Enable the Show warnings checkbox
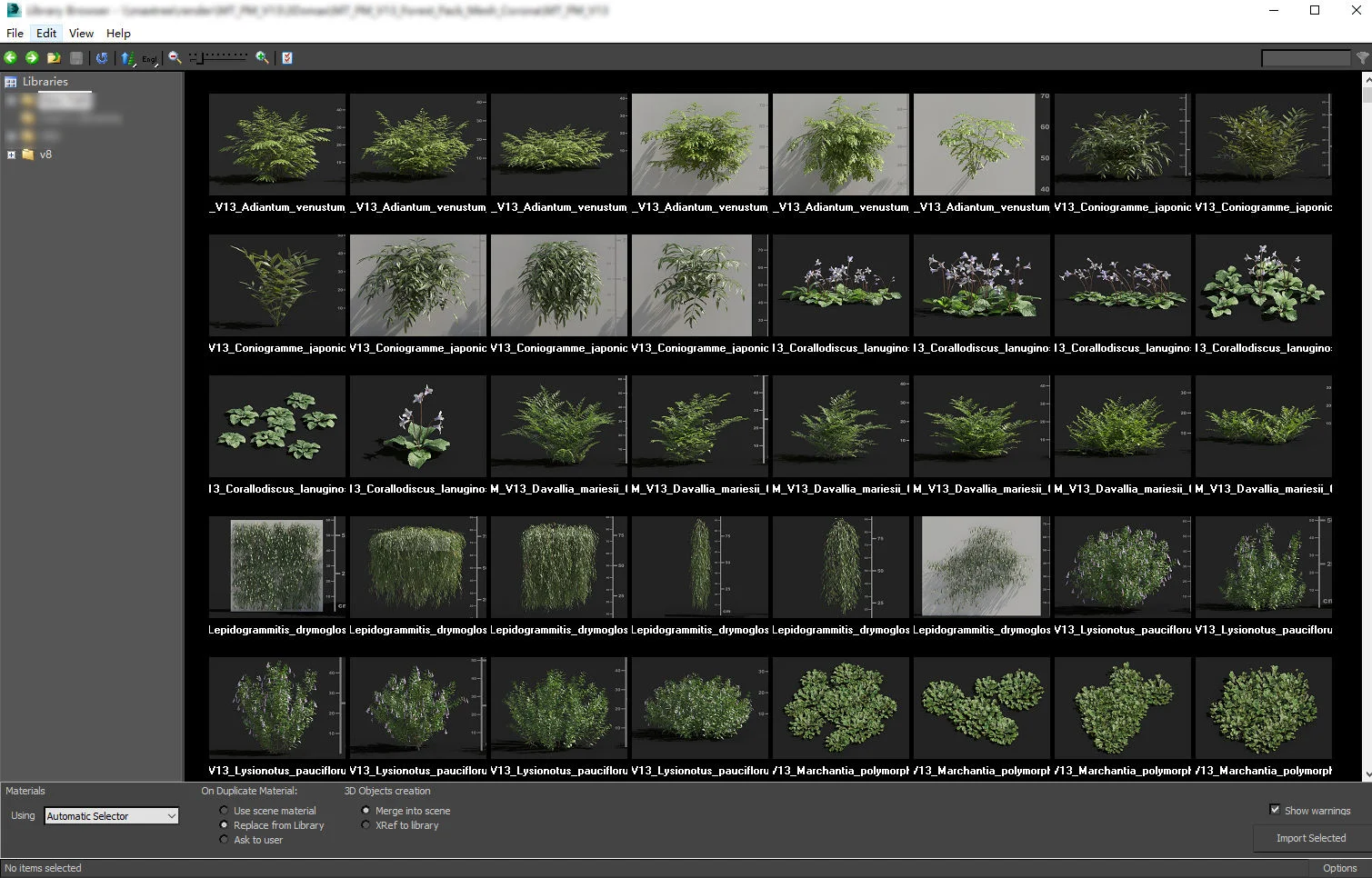Screen dimensions: 1372x878 1277,810
